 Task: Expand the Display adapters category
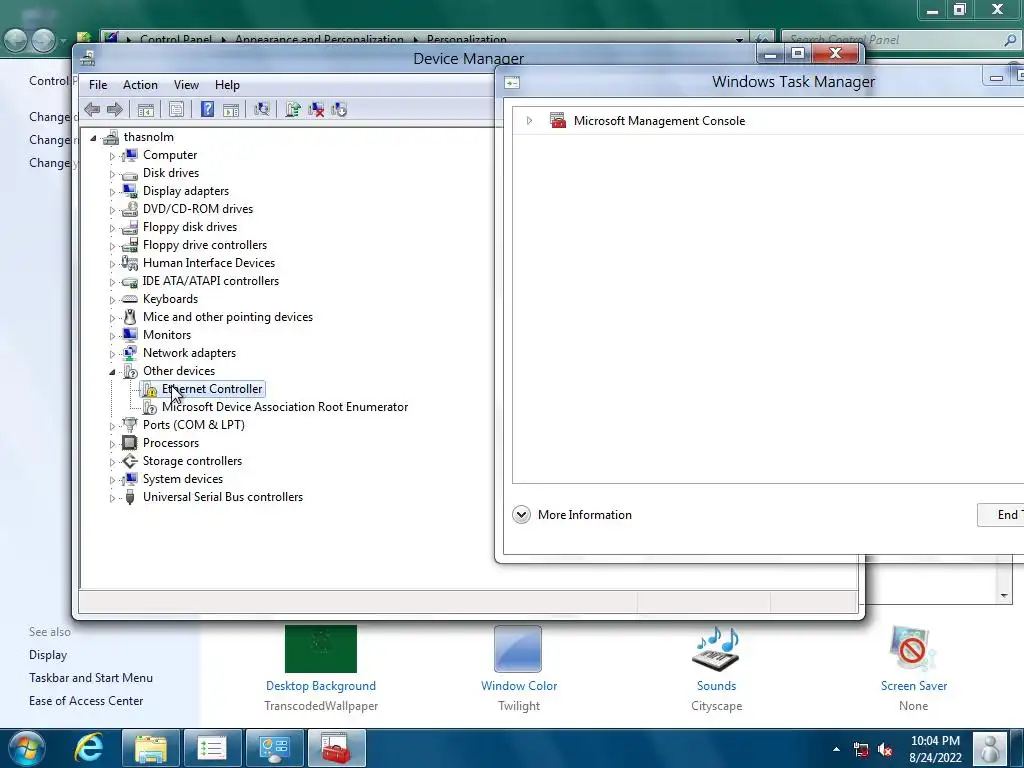[112, 192]
